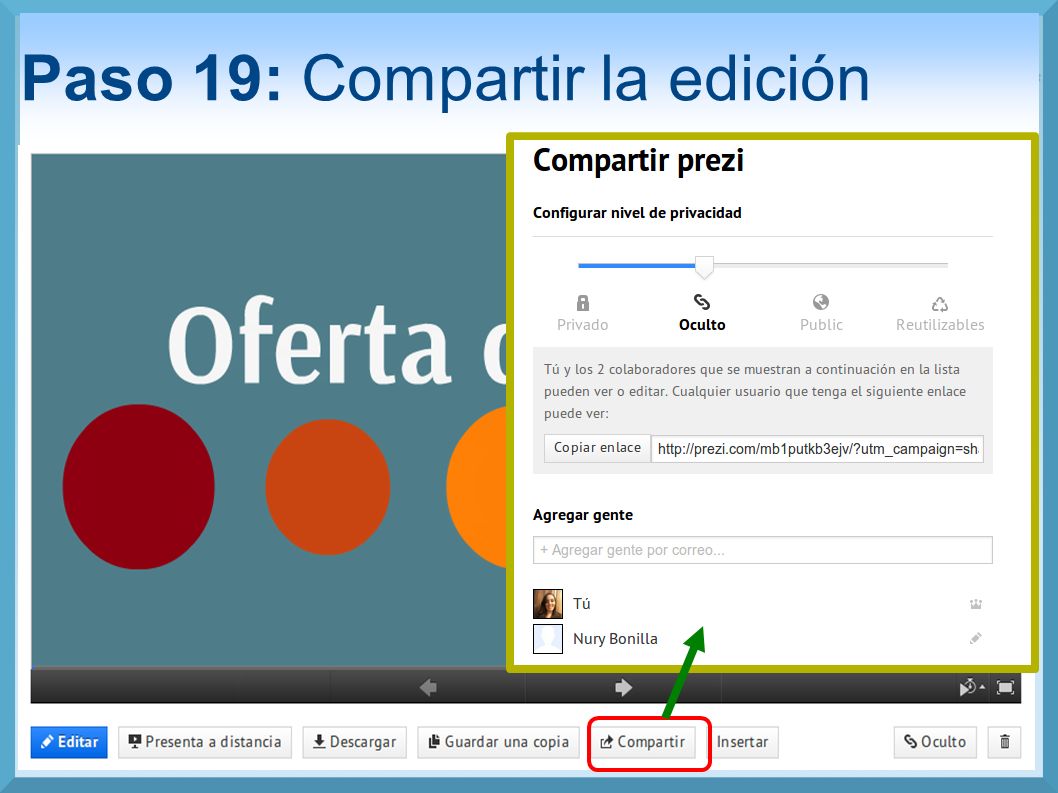Click the Insertar button
Viewport: 1058px width, 793px height.
pyautogui.click(x=742, y=742)
